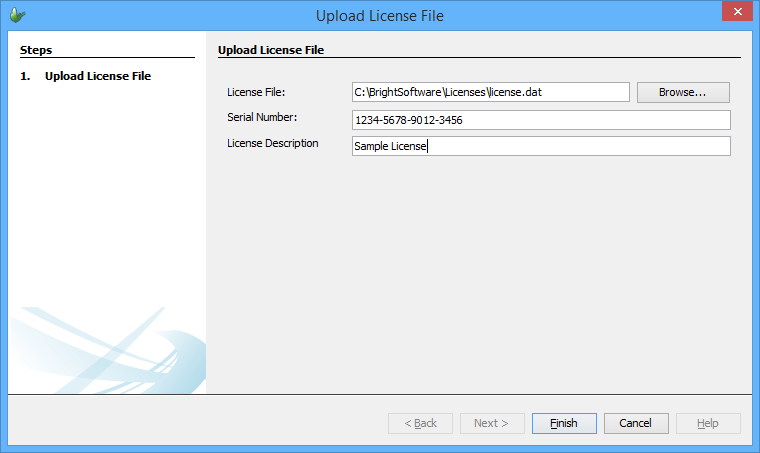
Task: Click the bold Upload License File panel header
Action: [270, 49]
